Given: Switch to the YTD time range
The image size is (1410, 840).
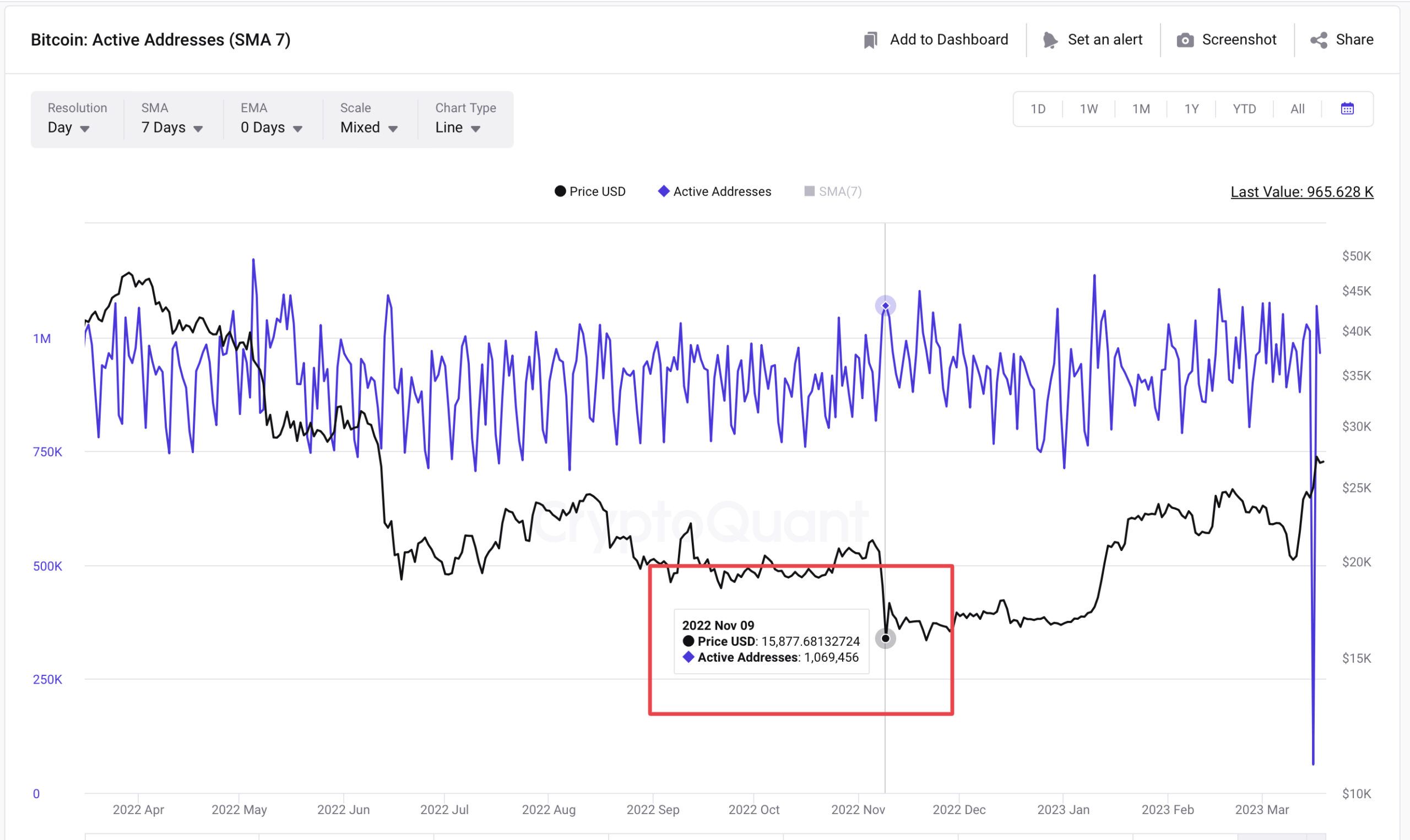Looking at the screenshot, I should [x=1244, y=108].
